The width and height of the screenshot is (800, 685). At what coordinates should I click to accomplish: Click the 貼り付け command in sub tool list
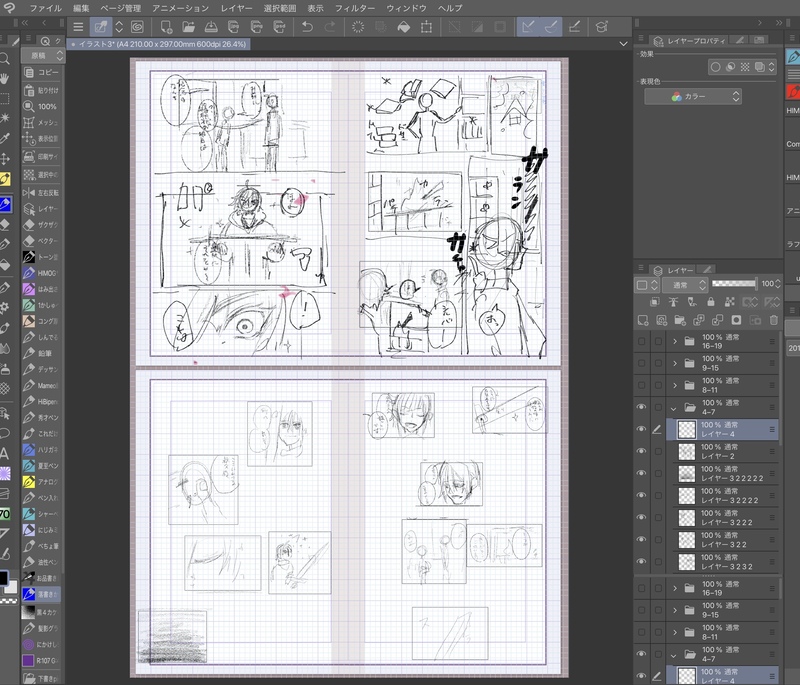[x=42, y=90]
